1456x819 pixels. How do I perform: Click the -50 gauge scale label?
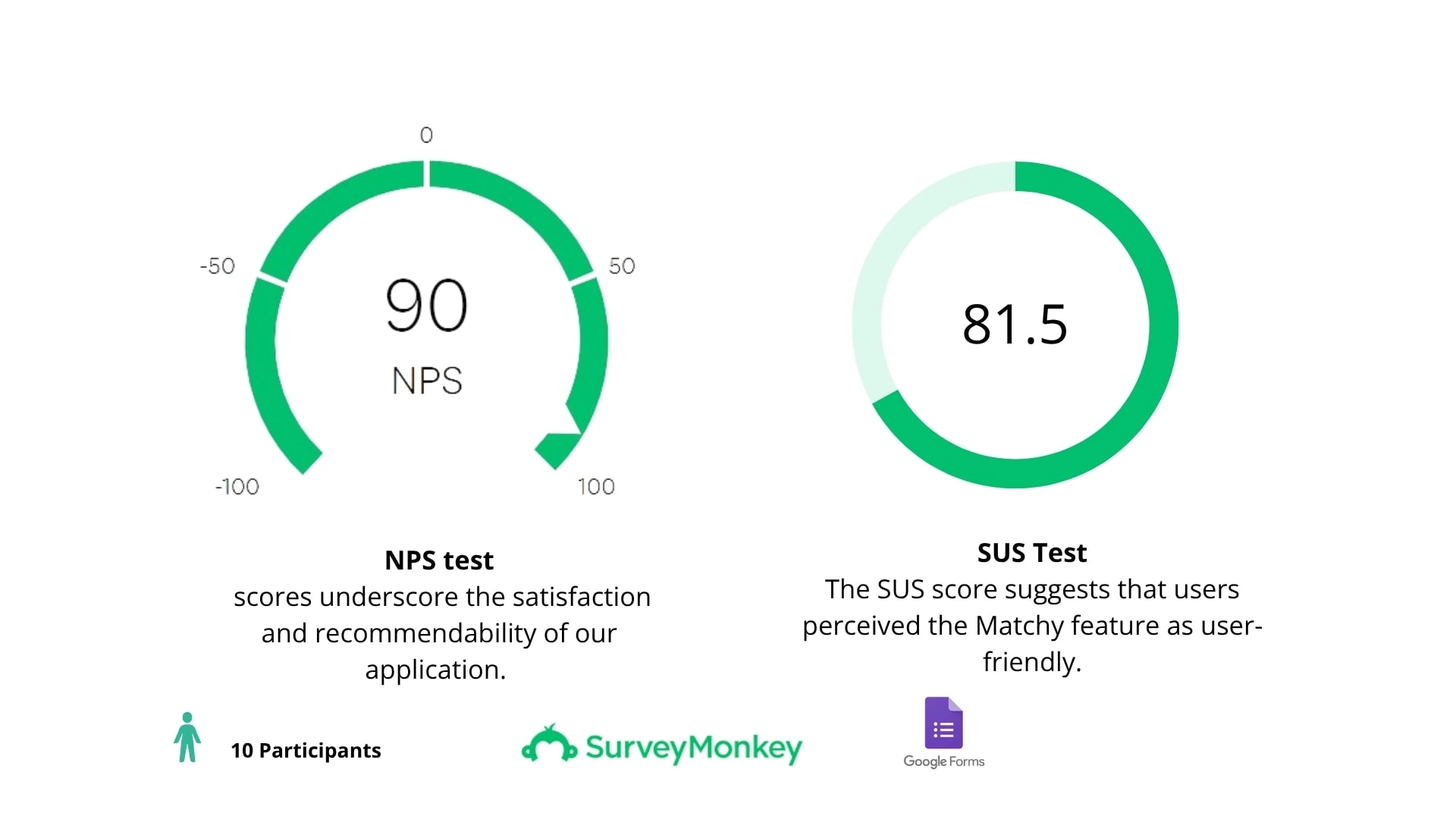218,266
